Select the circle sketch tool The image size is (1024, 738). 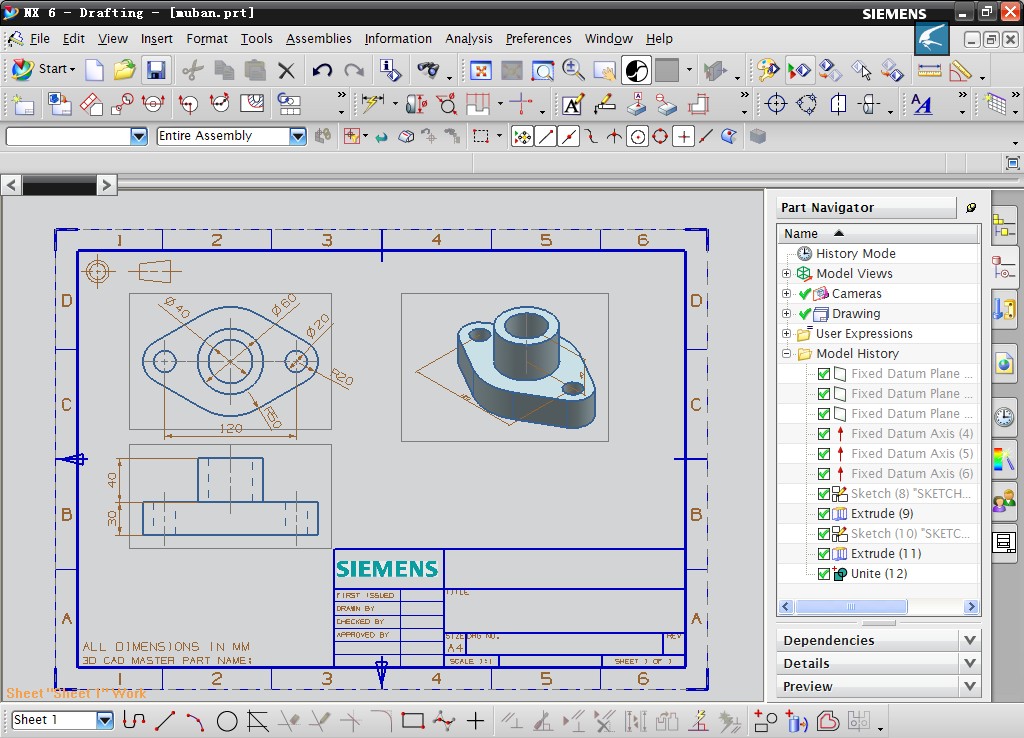click(227, 720)
